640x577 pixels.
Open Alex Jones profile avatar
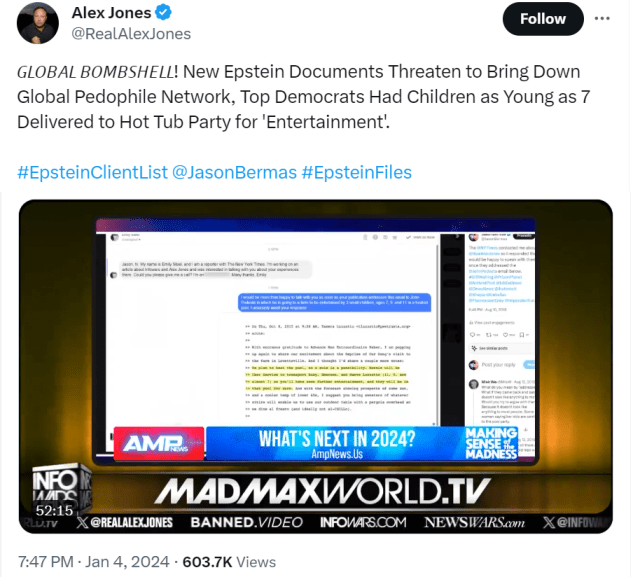[38, 23]
